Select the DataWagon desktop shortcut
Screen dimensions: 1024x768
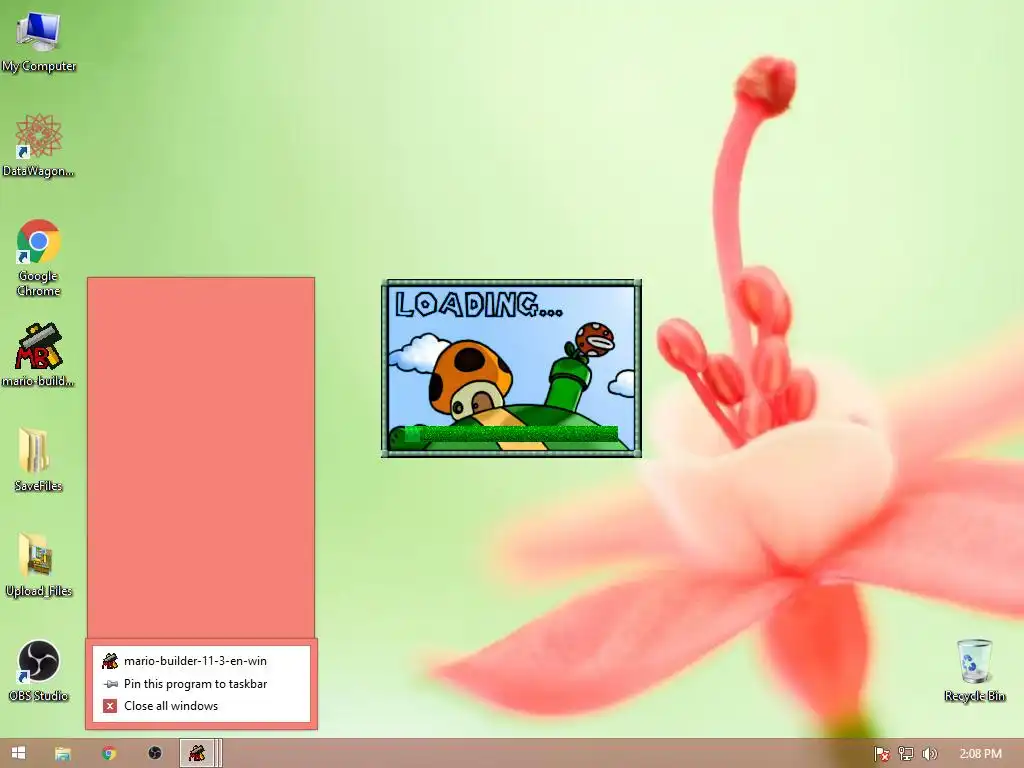click(x=39, y=145)
